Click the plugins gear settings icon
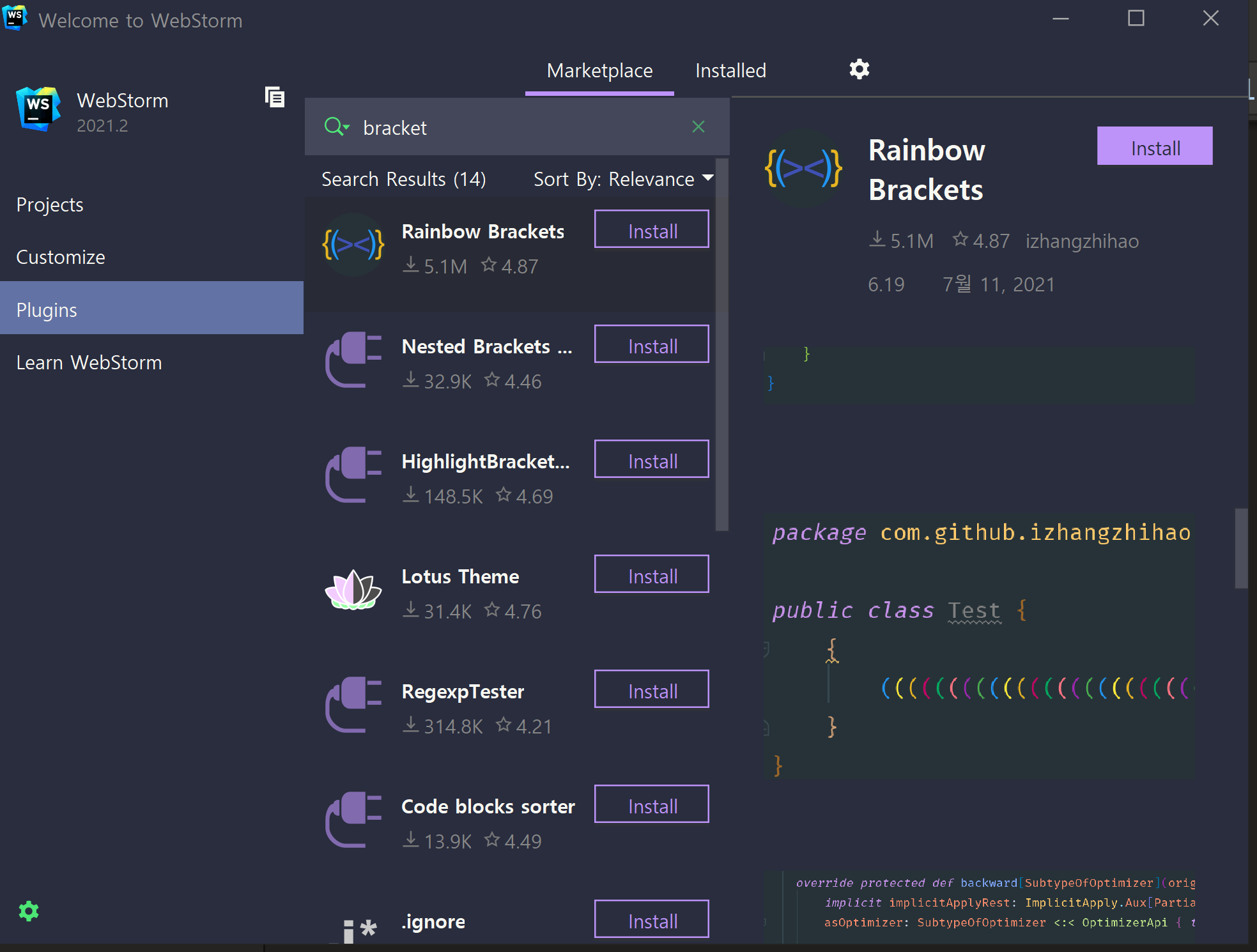The image size is (1257, 952). tap(859, 69)
